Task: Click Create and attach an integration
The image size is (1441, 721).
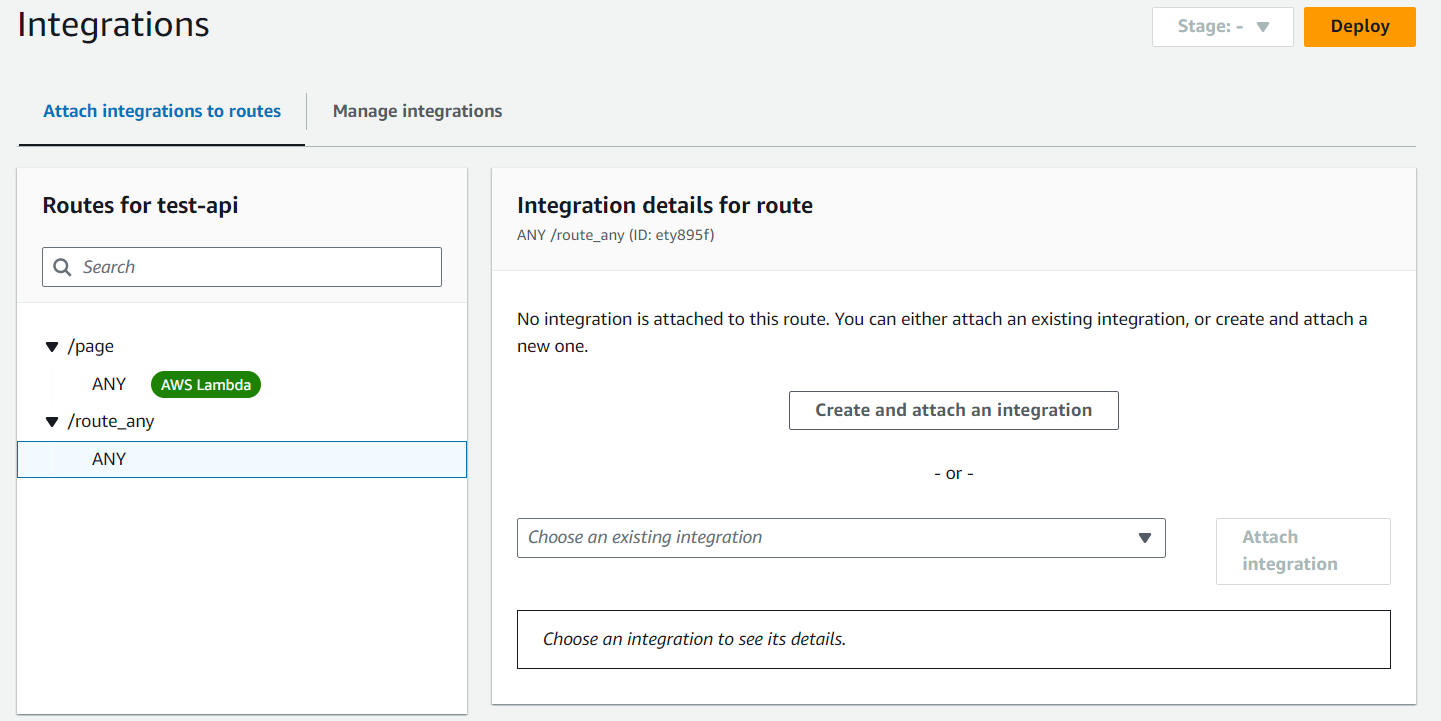Action: pyautogui.click(x=953, y=410)
